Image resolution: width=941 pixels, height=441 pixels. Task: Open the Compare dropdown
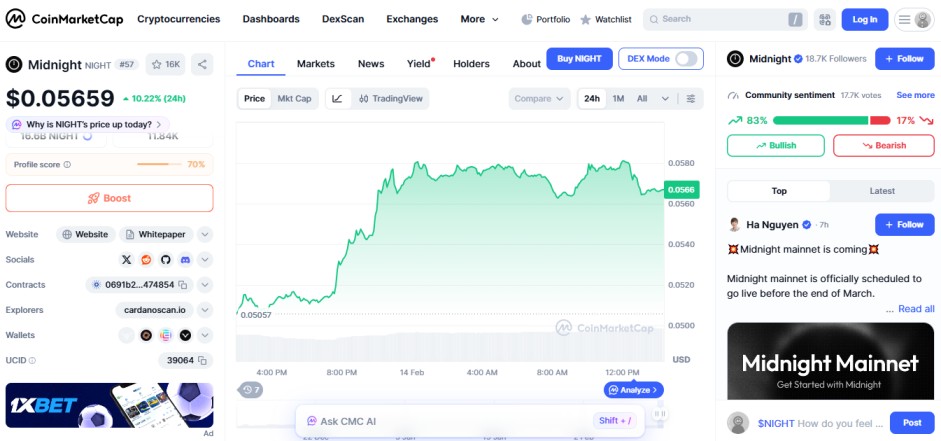[540, 98]
